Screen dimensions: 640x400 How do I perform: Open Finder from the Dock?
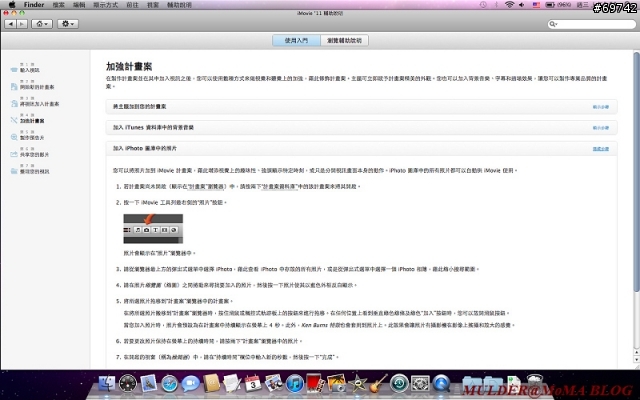(107, 383)
